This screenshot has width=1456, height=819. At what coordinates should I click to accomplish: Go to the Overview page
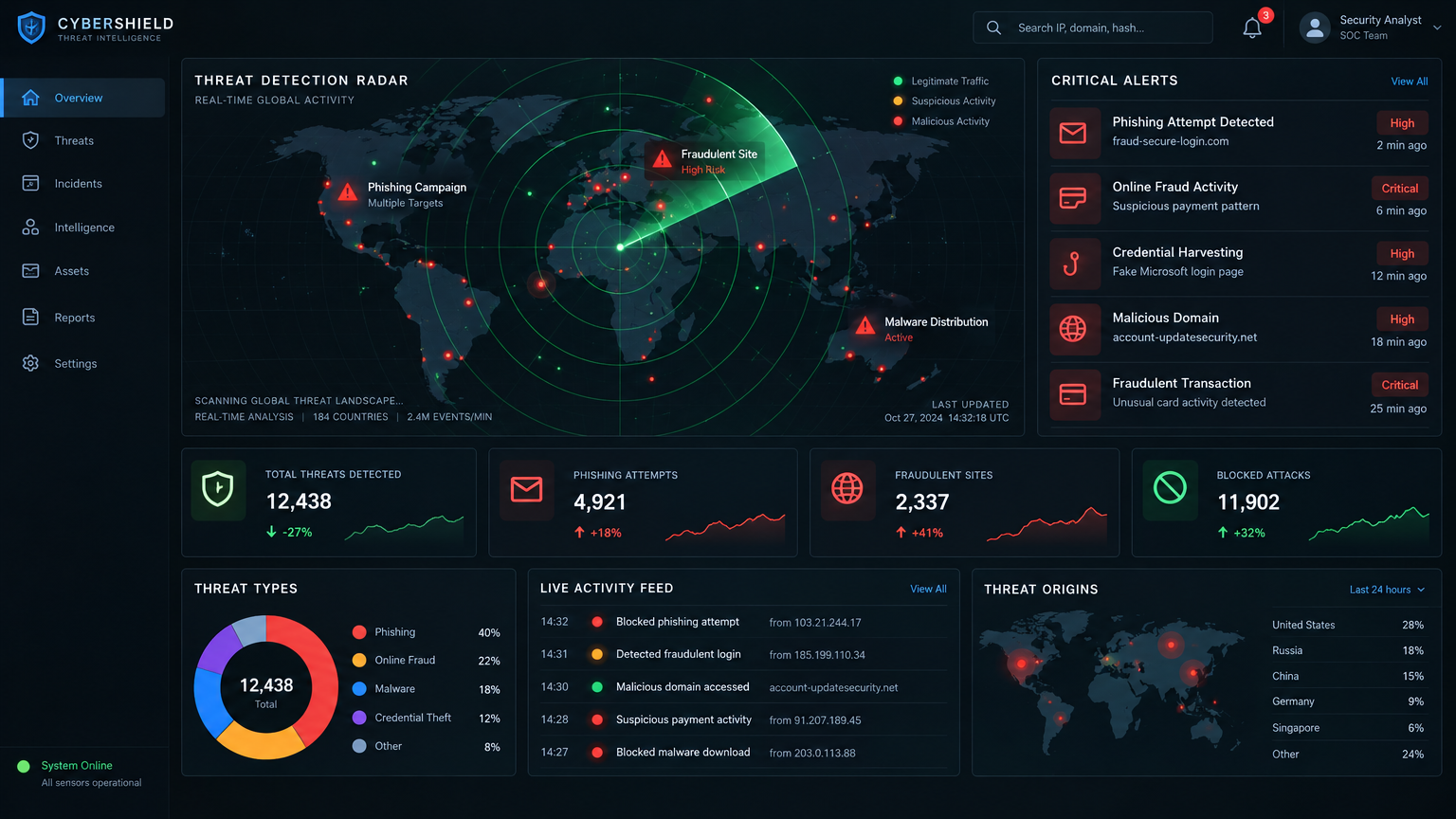83,98
